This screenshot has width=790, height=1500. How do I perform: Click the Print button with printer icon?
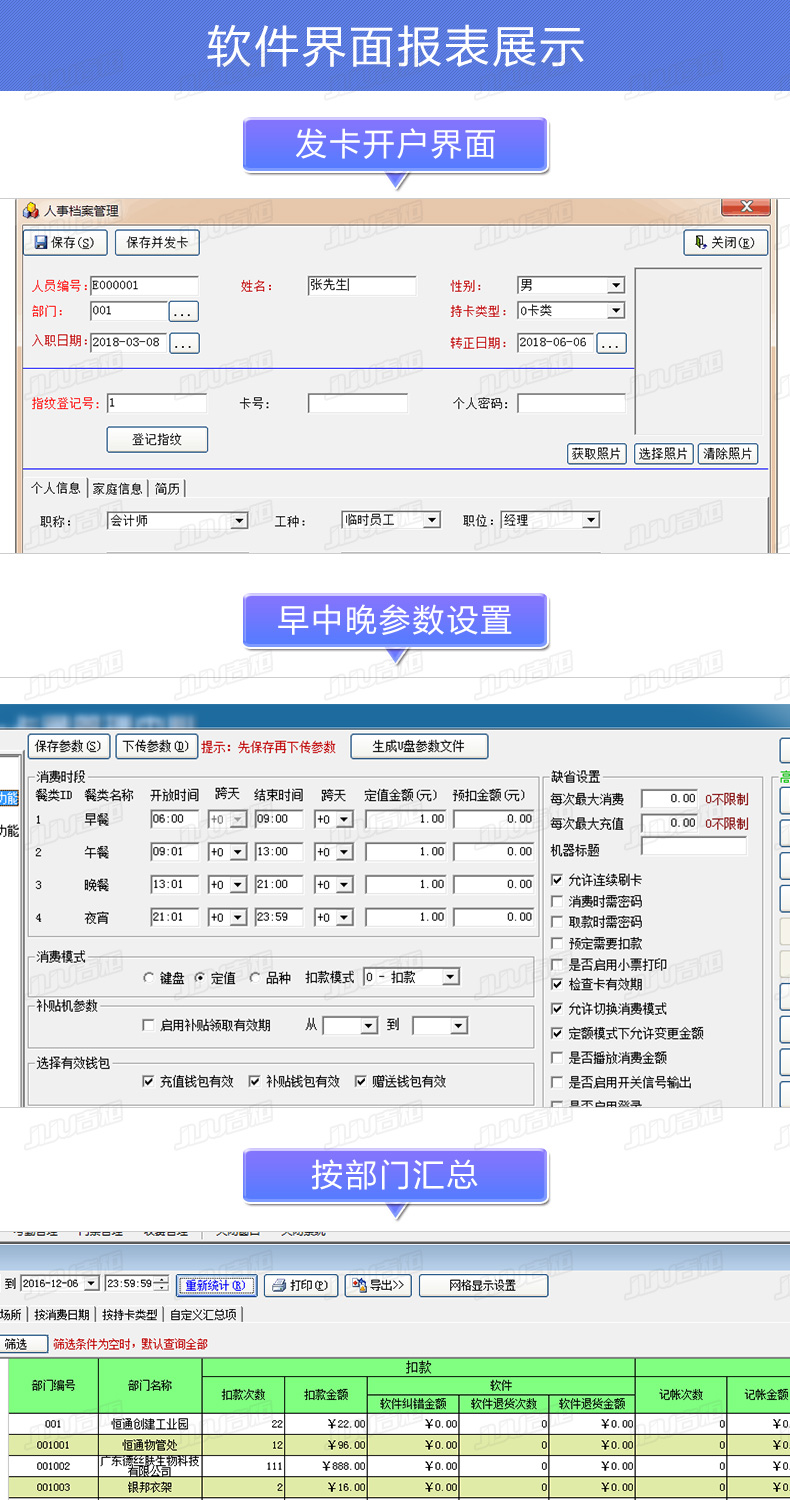pyautogui.click(x=300, y=1285)
